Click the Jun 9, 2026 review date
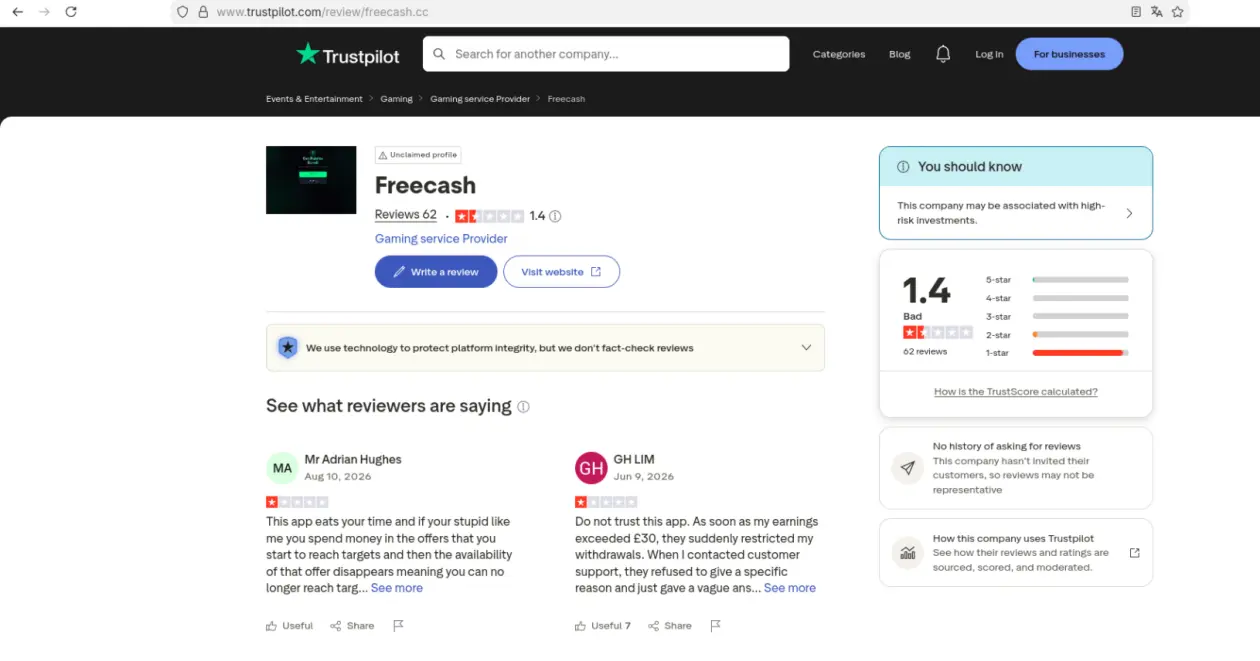This screenshot has width=1260, height=661. (644, 476)
